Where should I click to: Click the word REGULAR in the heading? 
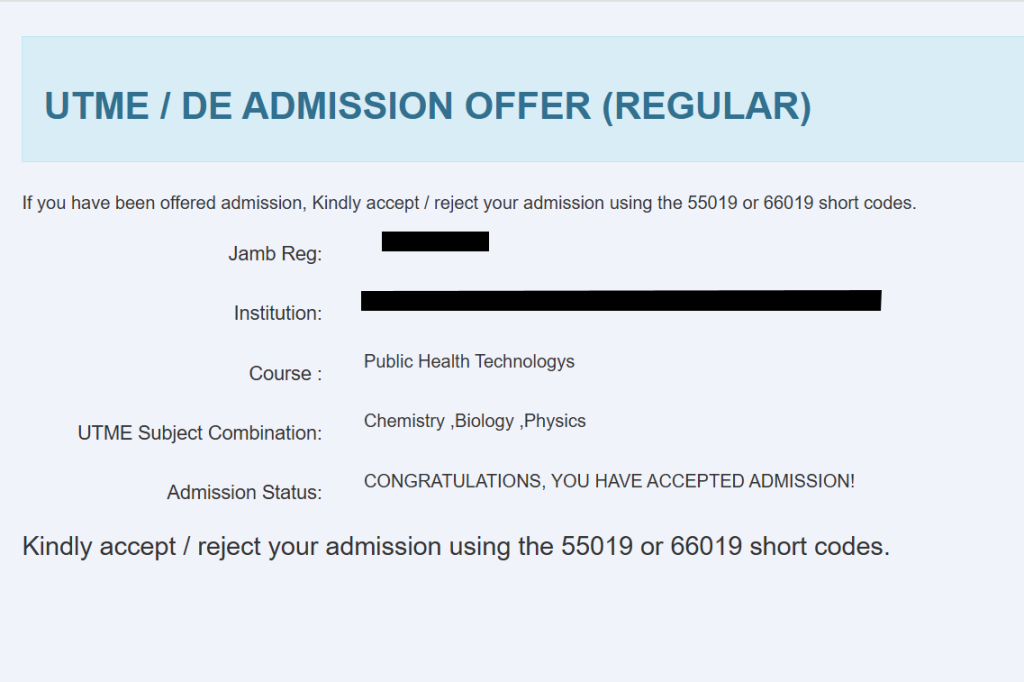tap(707, 106)
